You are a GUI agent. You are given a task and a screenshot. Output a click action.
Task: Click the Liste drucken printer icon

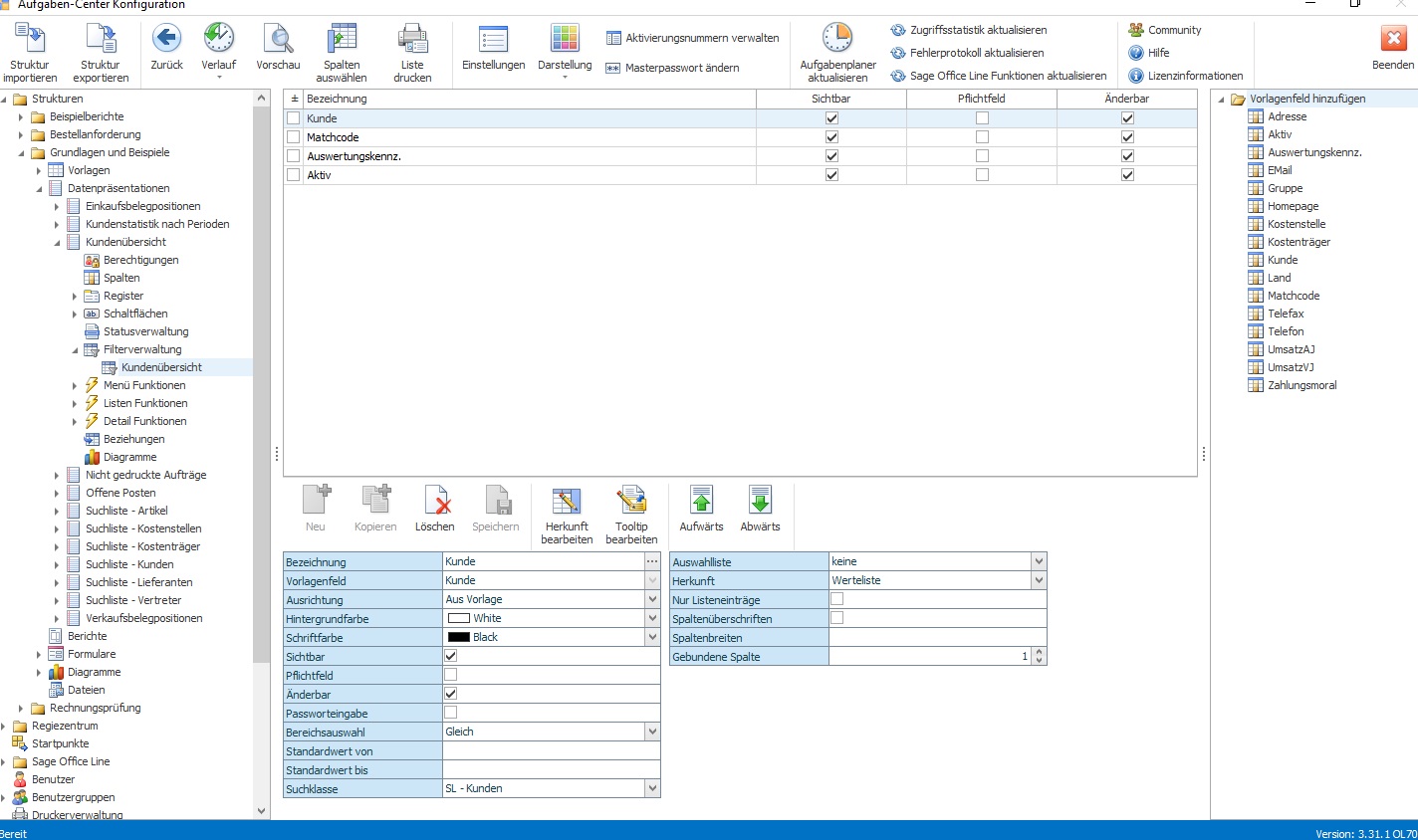click(x=412, y=39)
